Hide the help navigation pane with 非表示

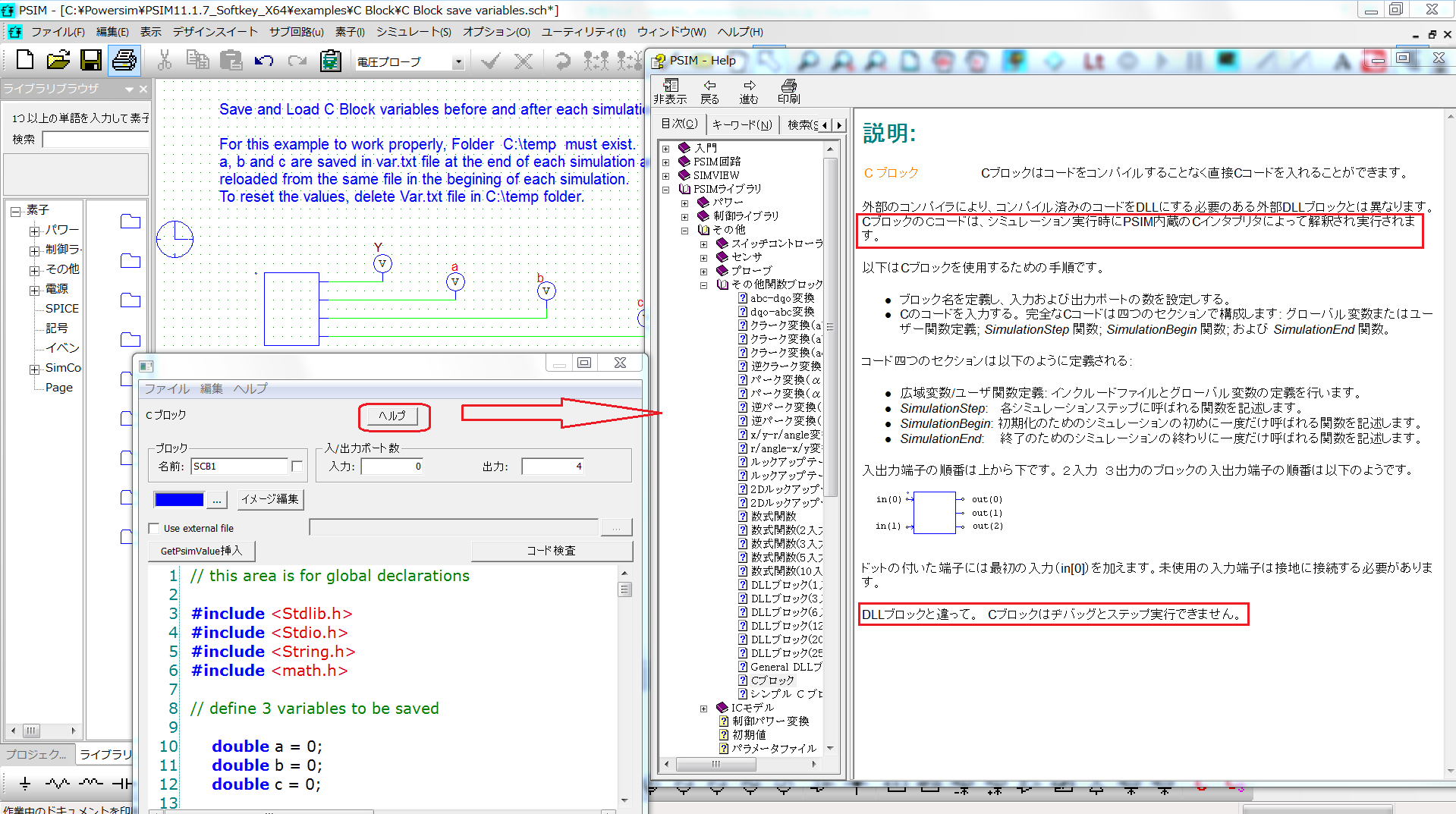(670, 91)
